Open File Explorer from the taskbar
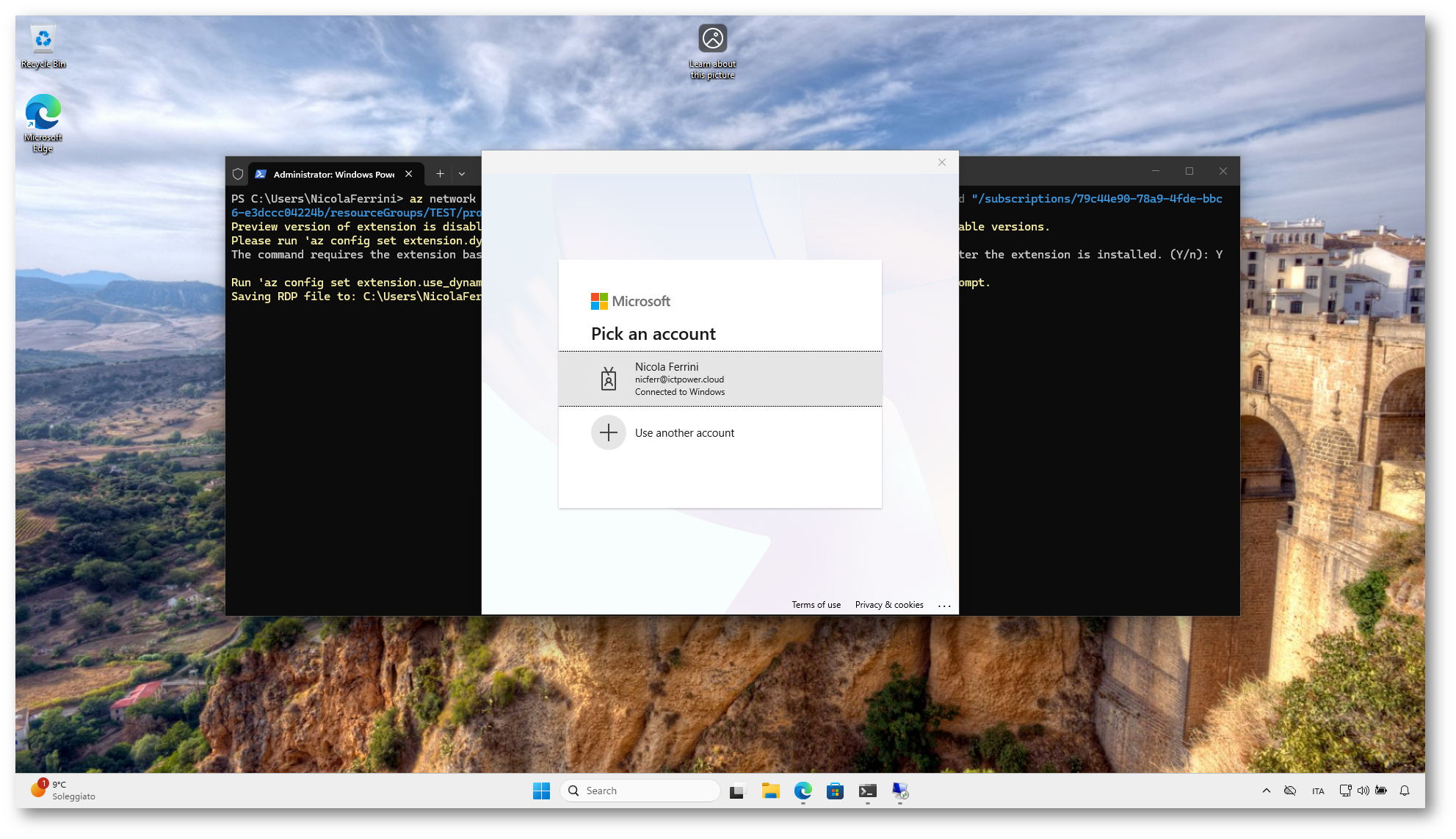 [x=770, y=791]
